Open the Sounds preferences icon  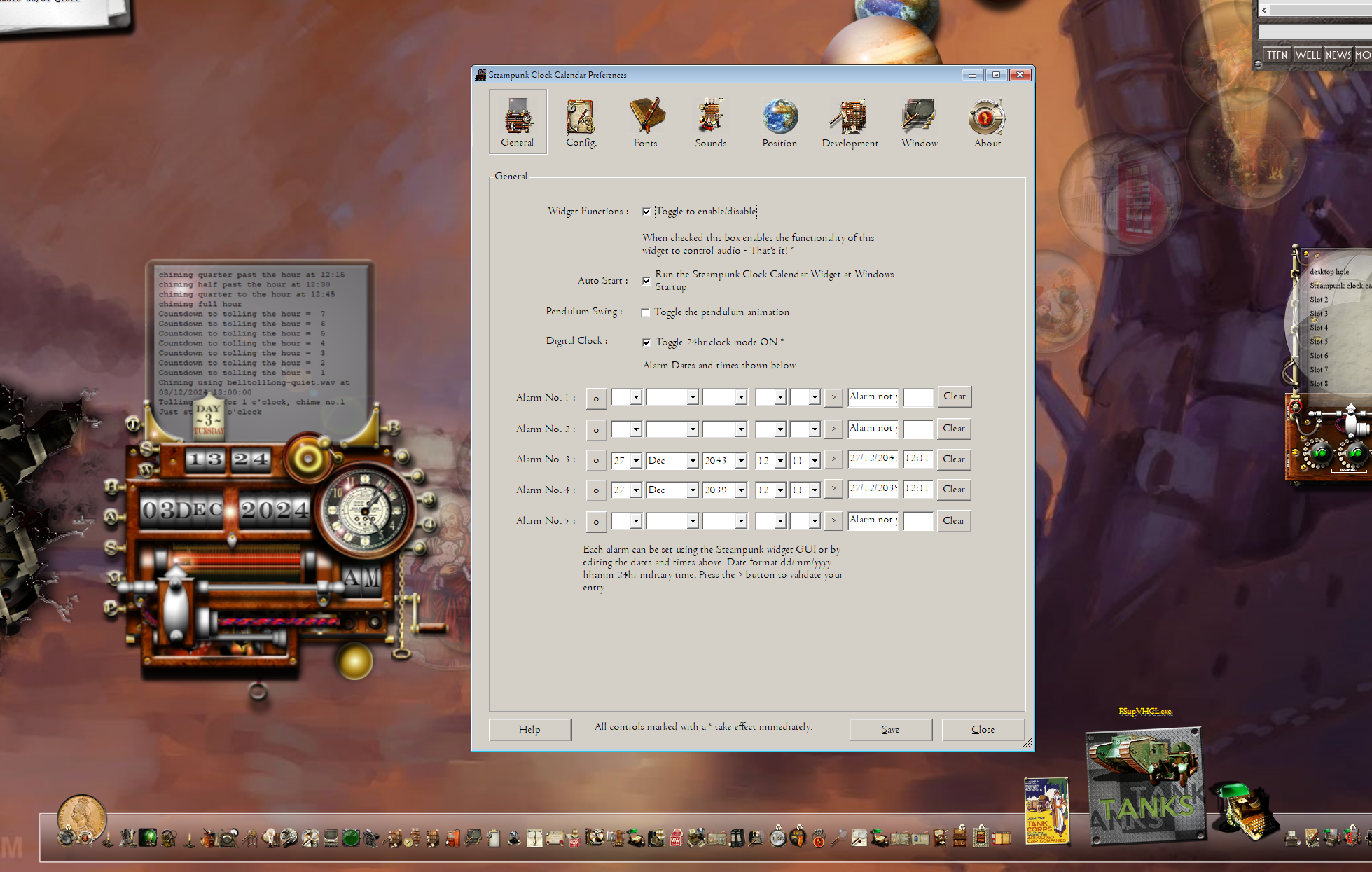tap(710, 122)
